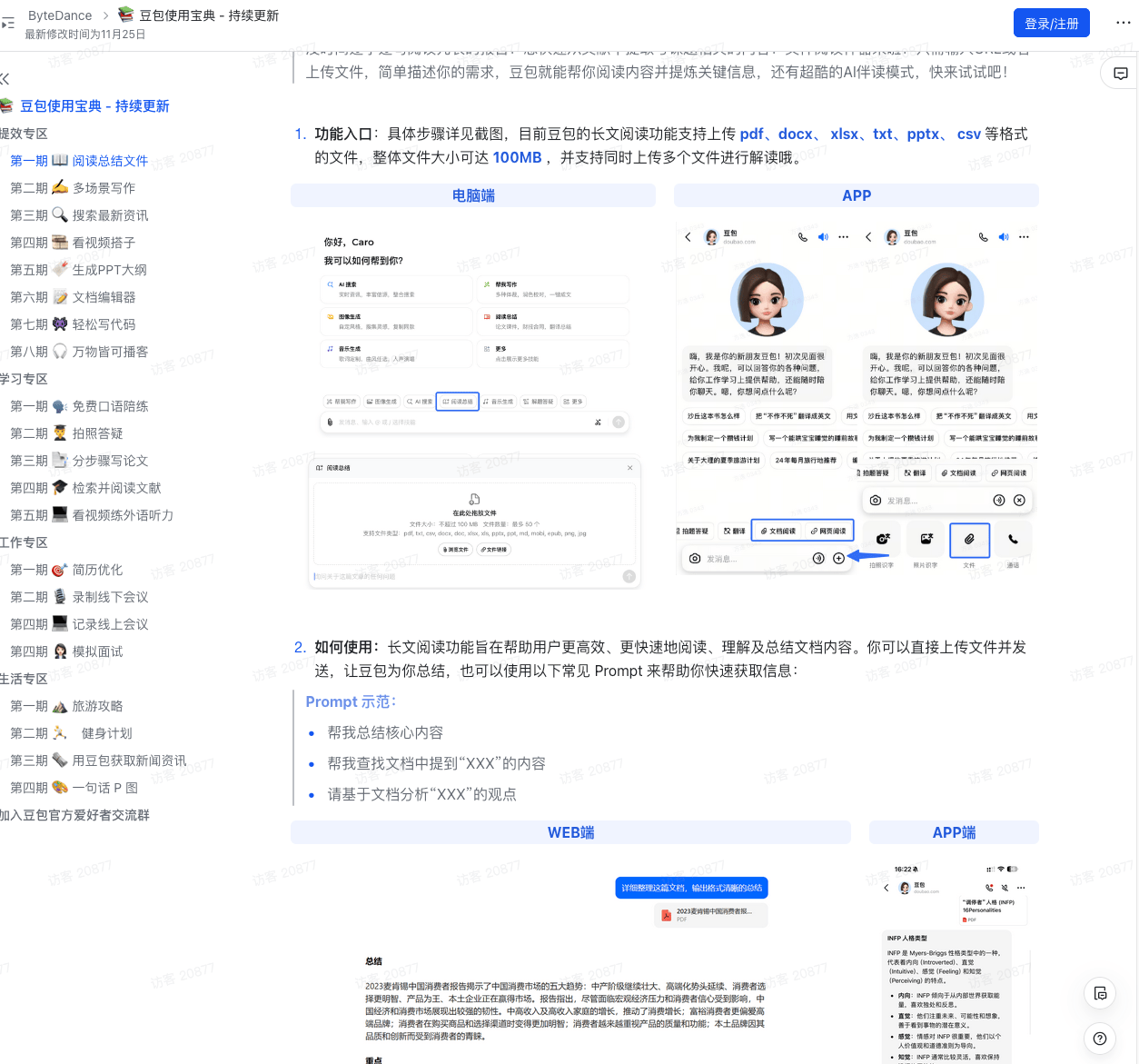This screenshot has width=1139, height=1064.
Task: Open 第四期 一句话 P 图 entry
Action: click(x=74, y=788)
